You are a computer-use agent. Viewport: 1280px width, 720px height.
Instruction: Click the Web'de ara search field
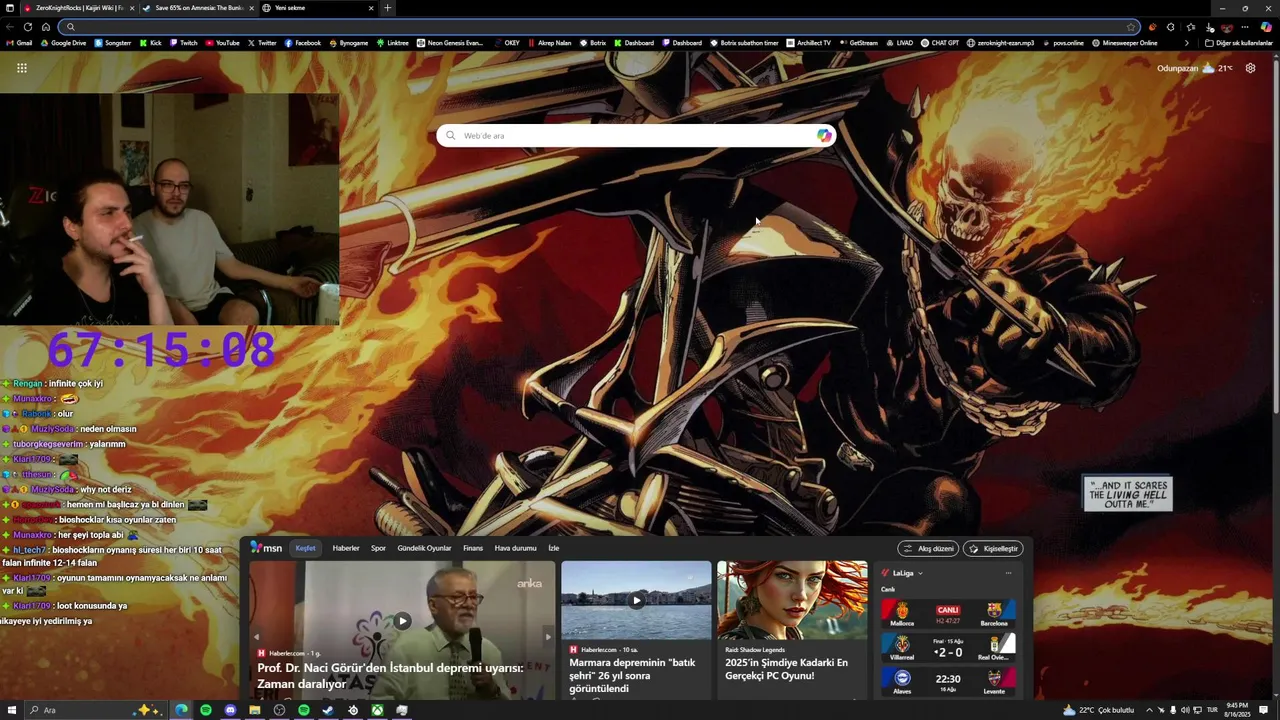[x=636, y=135]
